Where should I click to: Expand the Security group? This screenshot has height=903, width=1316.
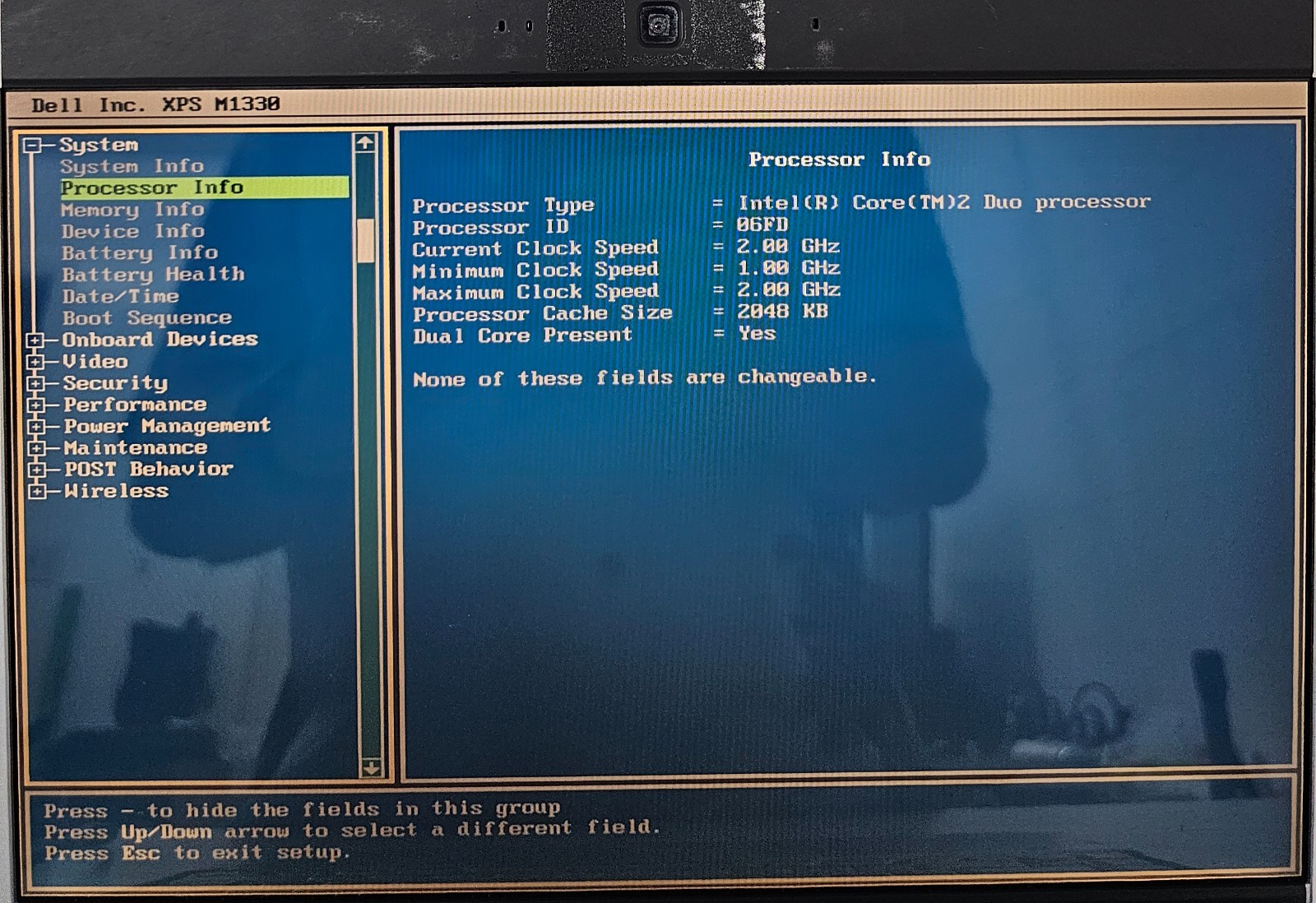[35, 383]
